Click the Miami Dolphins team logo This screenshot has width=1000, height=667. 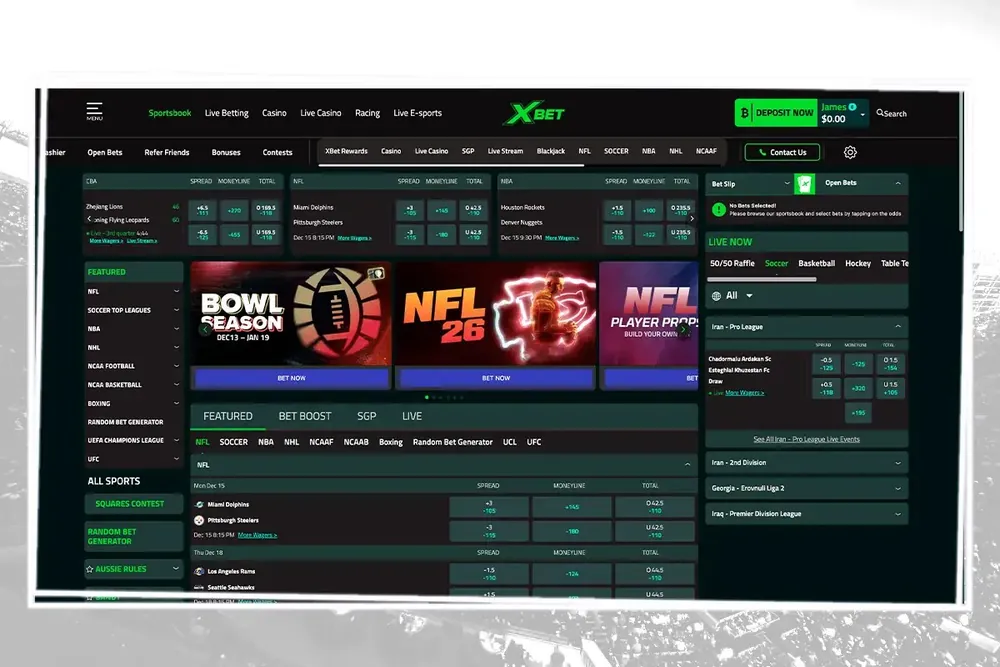pos(199,504)
